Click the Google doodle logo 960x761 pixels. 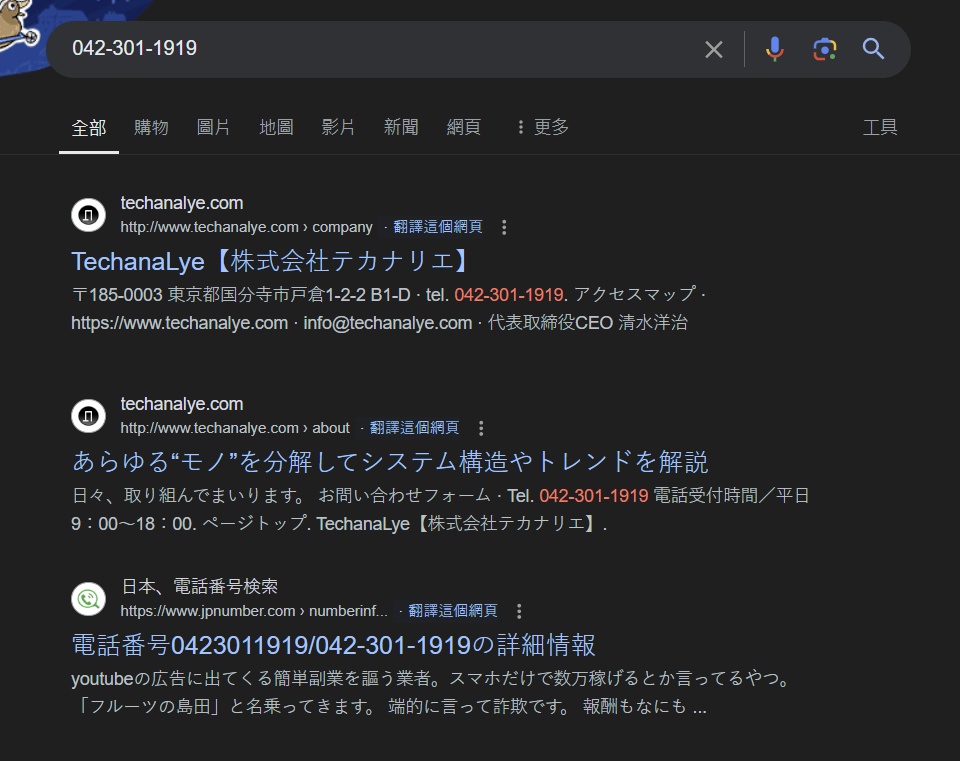click(20, 30)
